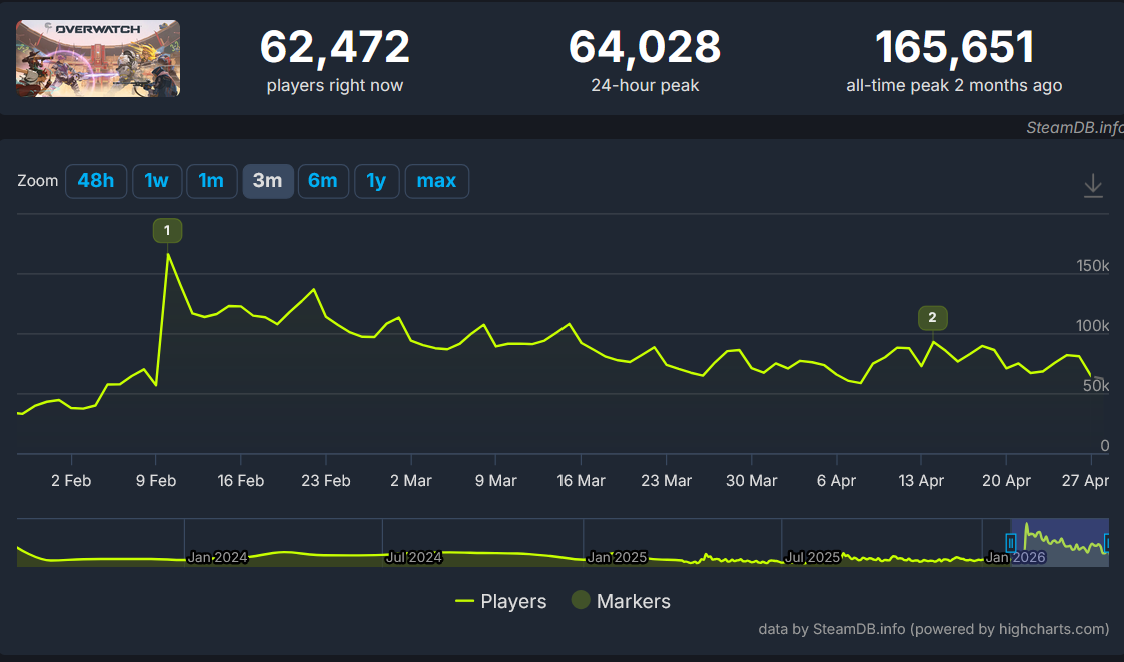
Task: Grab the left navigator range handle
Action: click(1011, 542)
